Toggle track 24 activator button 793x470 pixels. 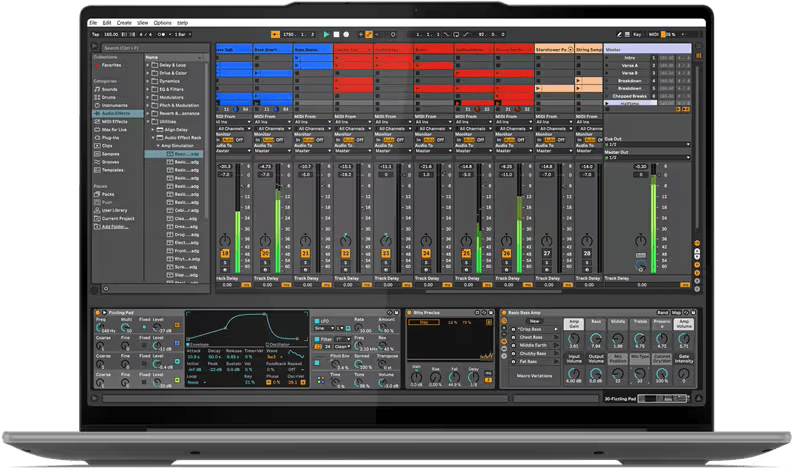coord(426,254)
